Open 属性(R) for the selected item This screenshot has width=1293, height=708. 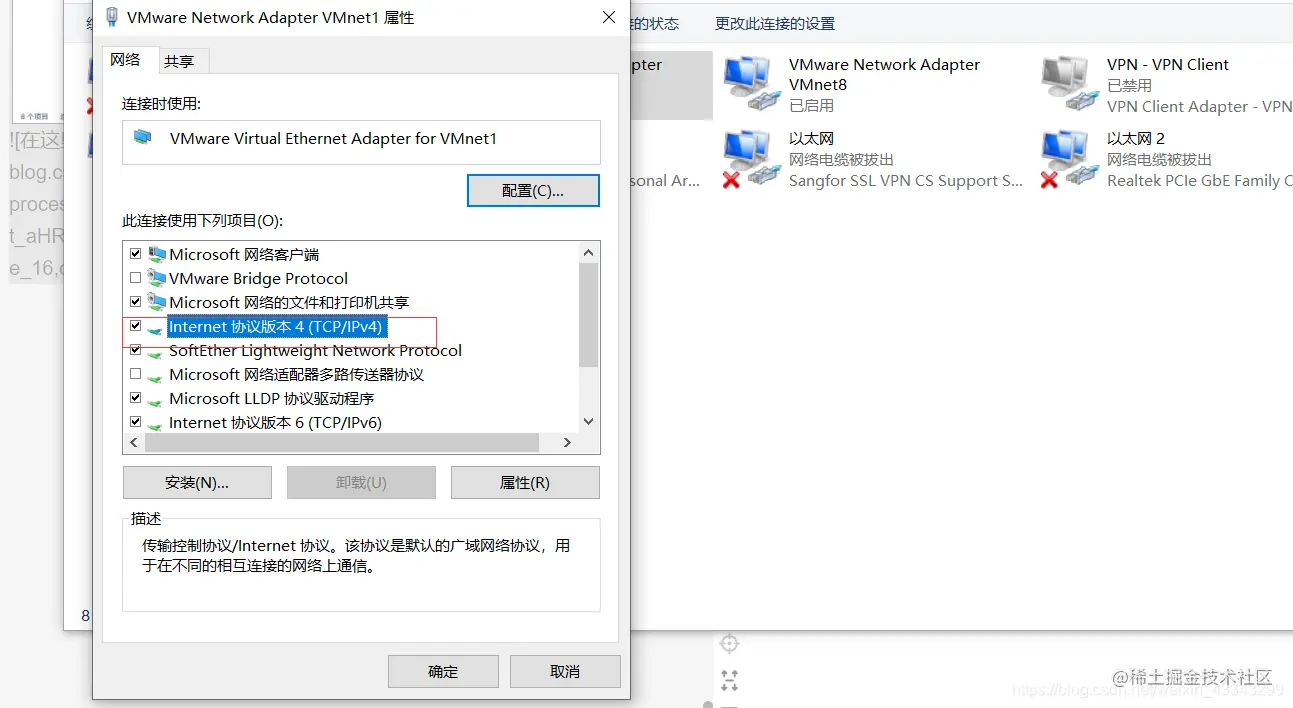525,482
